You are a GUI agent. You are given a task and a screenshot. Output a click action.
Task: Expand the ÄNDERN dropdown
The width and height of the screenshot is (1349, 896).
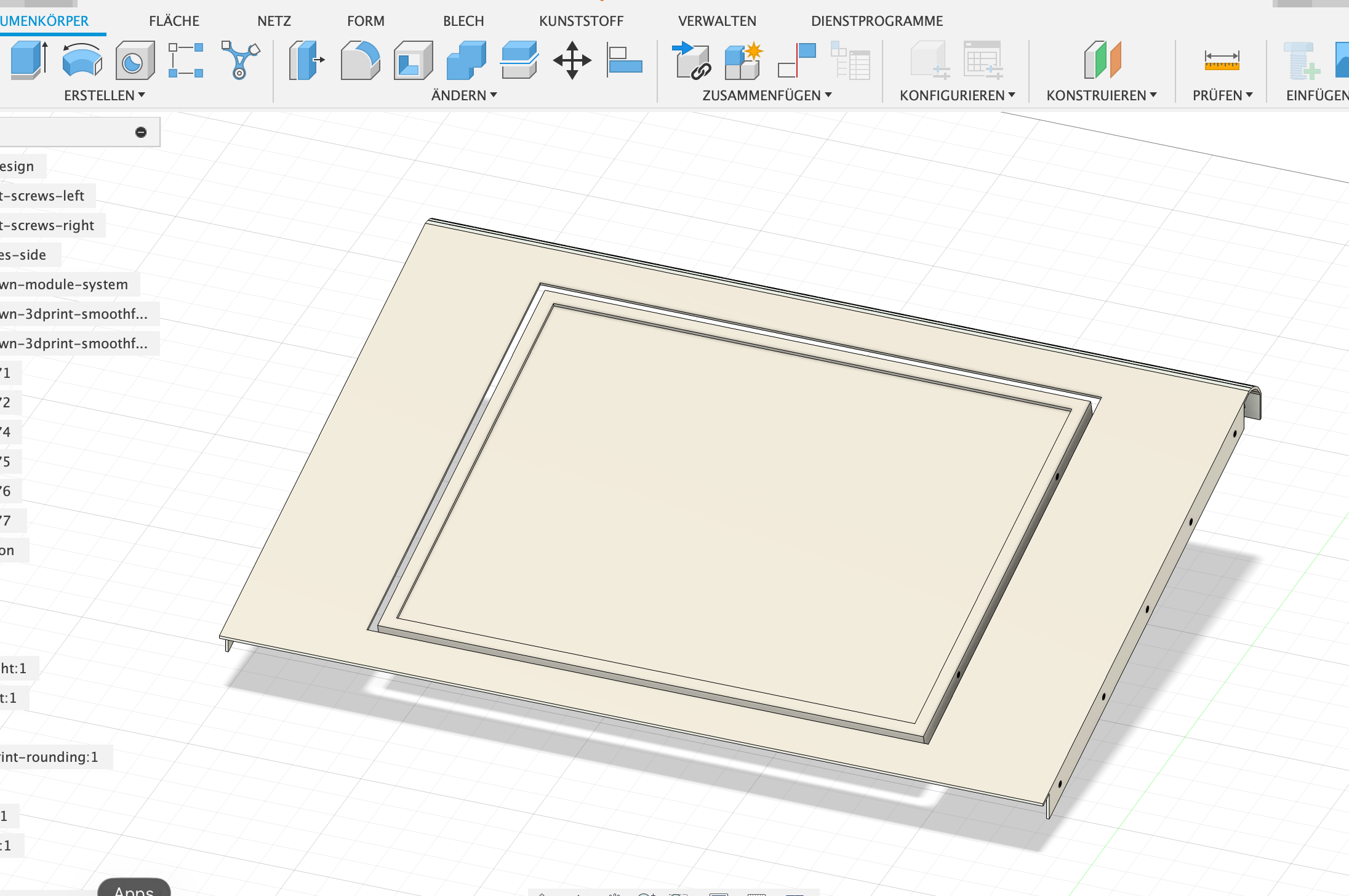(463, 95)
